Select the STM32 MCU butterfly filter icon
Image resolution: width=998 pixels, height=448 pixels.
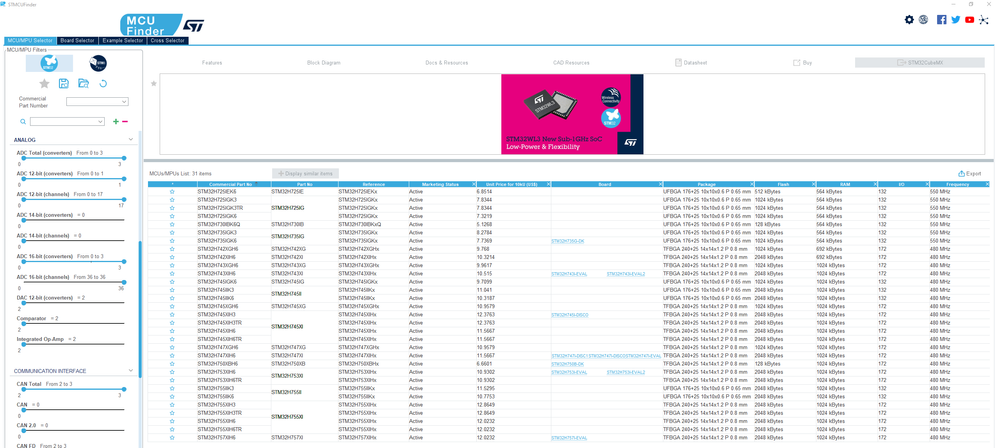point(49,63)
